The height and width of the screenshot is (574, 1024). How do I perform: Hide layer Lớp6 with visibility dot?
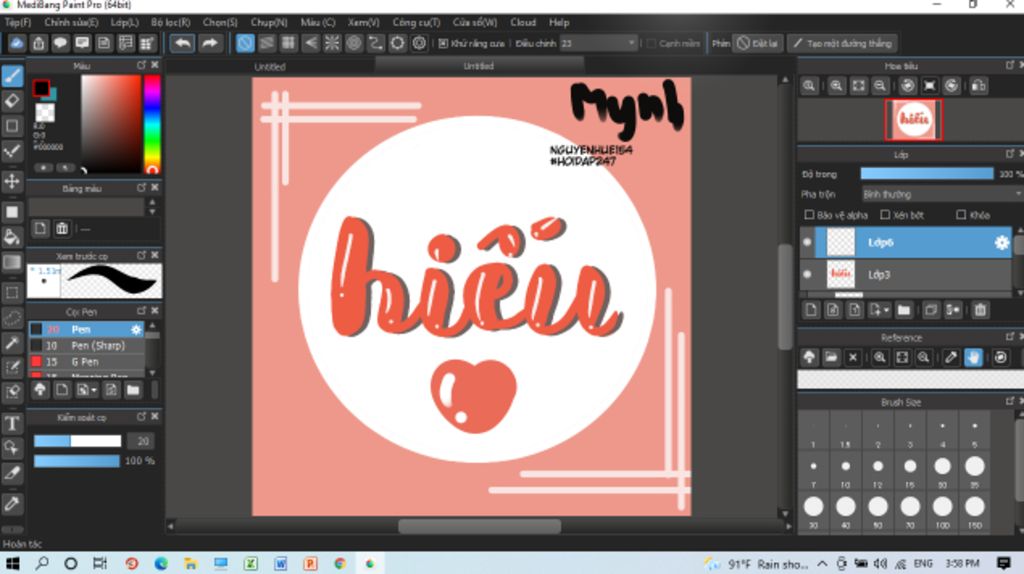click(807, 242)
